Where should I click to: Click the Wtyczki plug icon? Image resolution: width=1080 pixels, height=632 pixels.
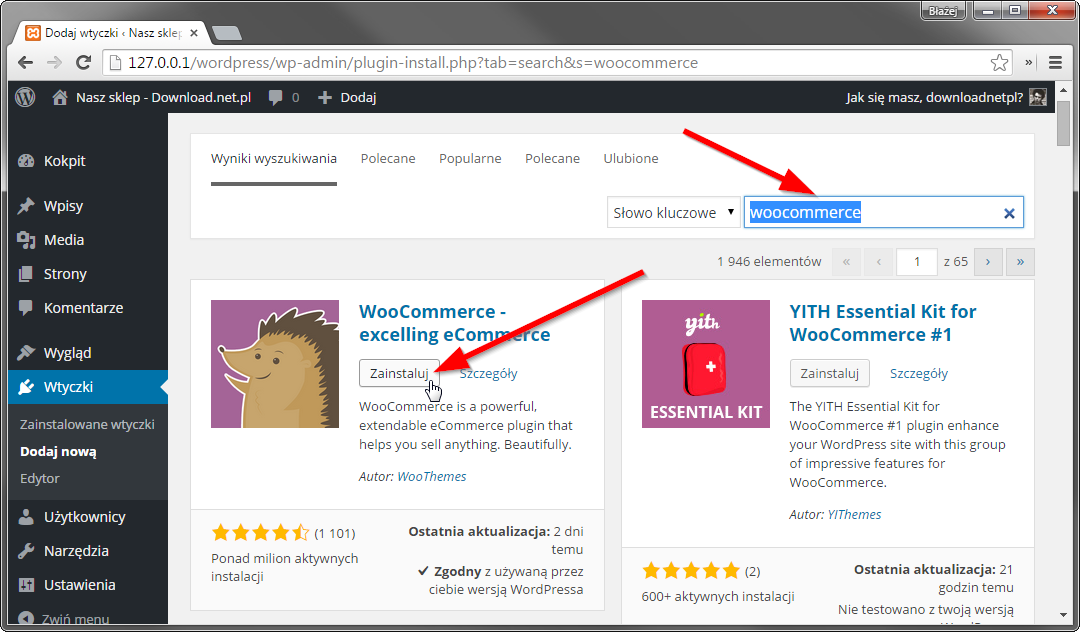[x=26, y=387]
